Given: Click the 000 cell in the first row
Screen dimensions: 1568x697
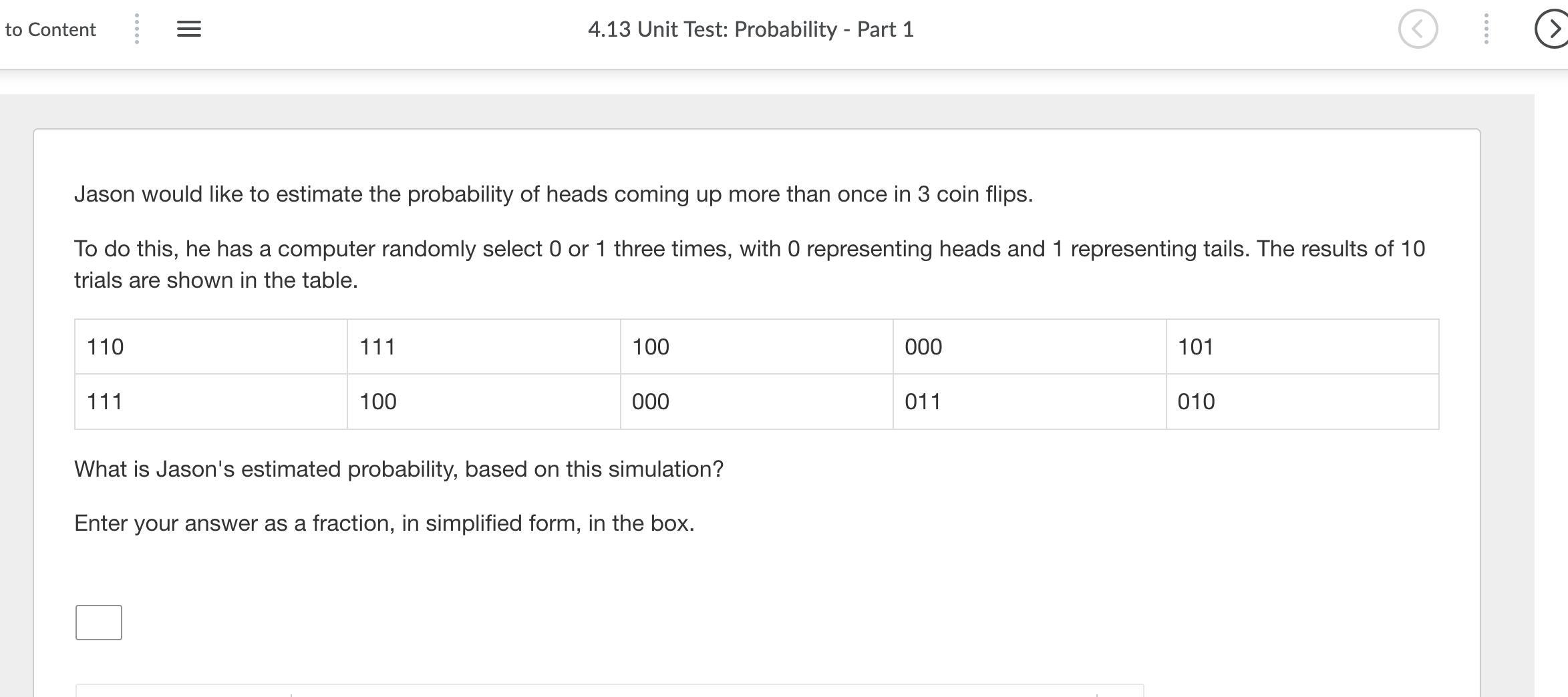Looking at the screenshot, I should (1030, 347).
